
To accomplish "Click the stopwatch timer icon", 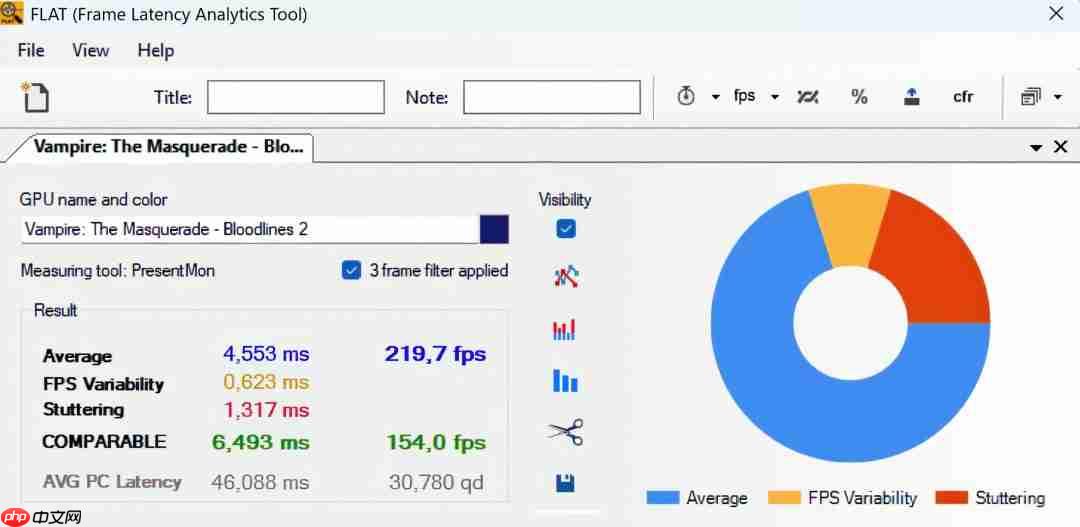I will 686,97.
